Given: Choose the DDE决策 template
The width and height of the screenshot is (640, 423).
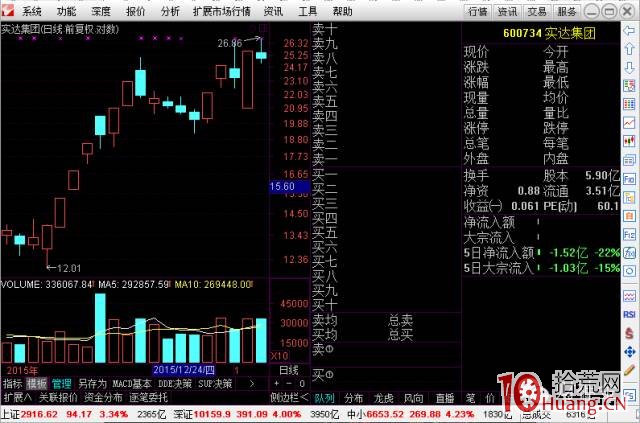Looking at the screenshot, I should (x=175, y=384).
